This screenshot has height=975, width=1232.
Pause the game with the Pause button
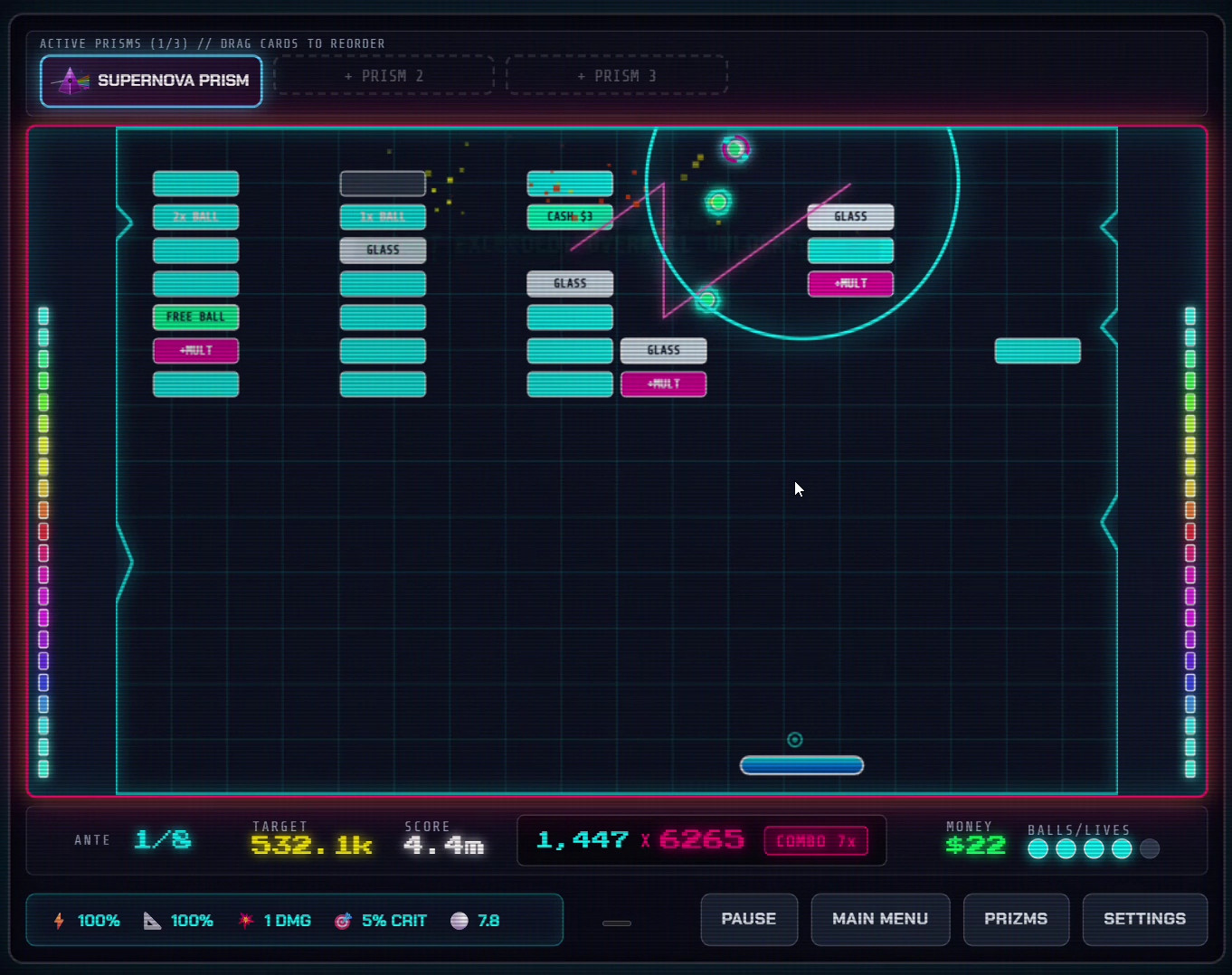coord(749,919)
